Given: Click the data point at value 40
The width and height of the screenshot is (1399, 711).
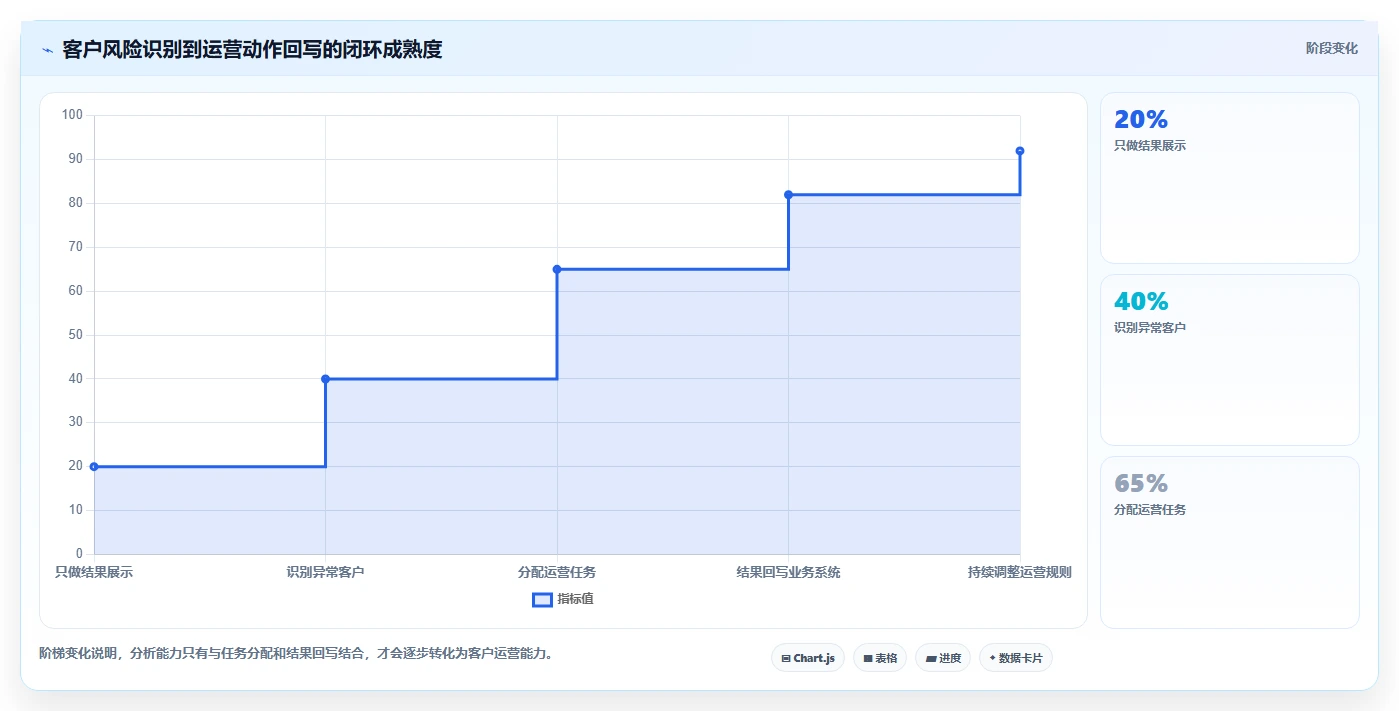Looking at the screenshot, I should click(x=326, y=379).
